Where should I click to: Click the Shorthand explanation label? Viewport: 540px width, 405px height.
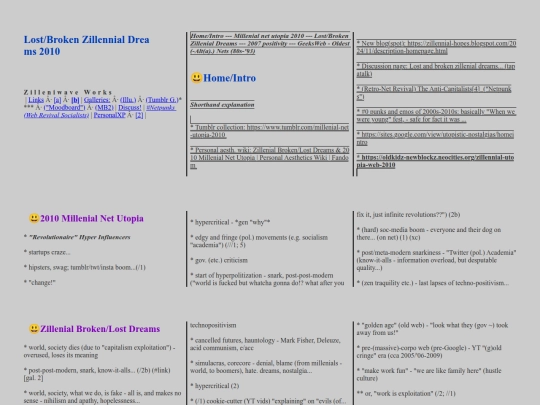(x=222, y=105)
